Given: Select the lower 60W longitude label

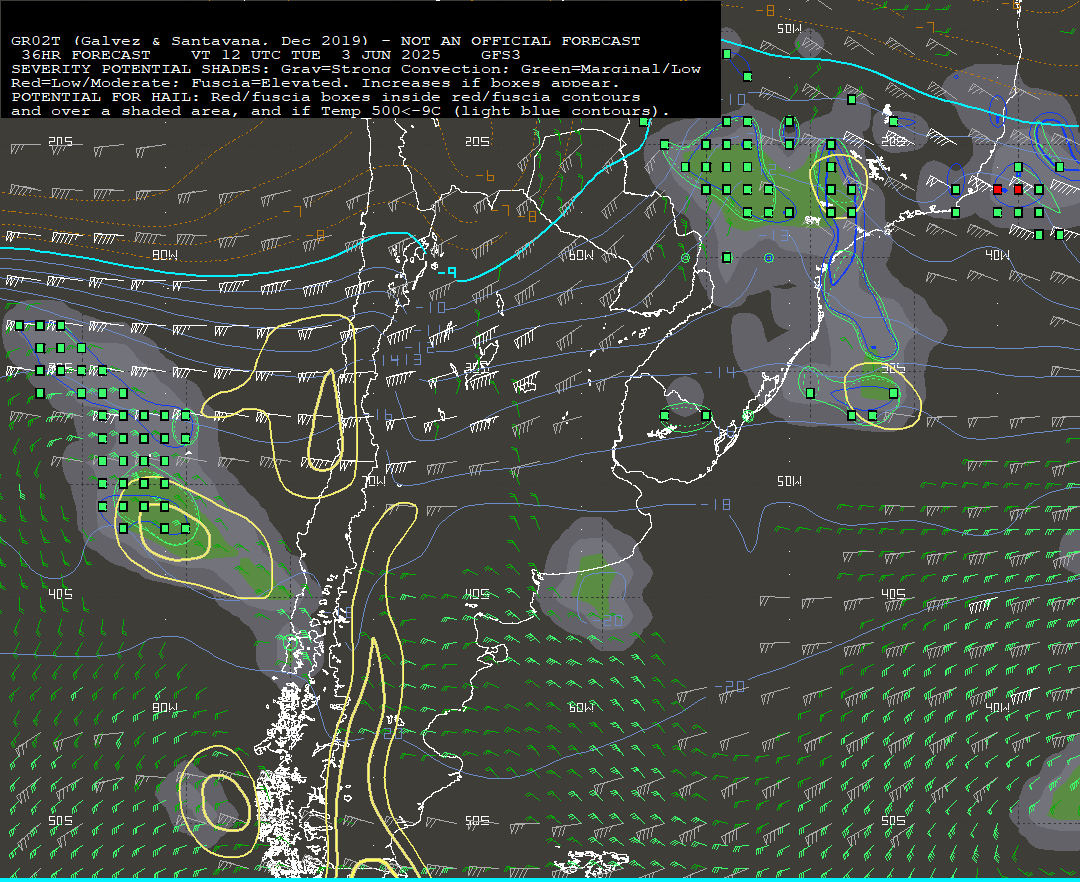Looking at the screenshot, I should [581, 708].
